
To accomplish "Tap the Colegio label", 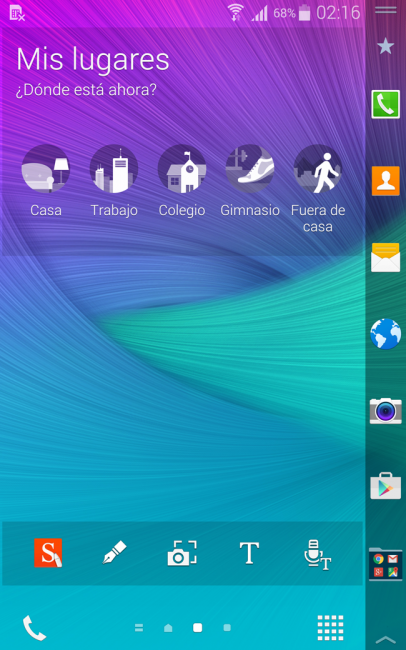I will click(x=182, y=211).
